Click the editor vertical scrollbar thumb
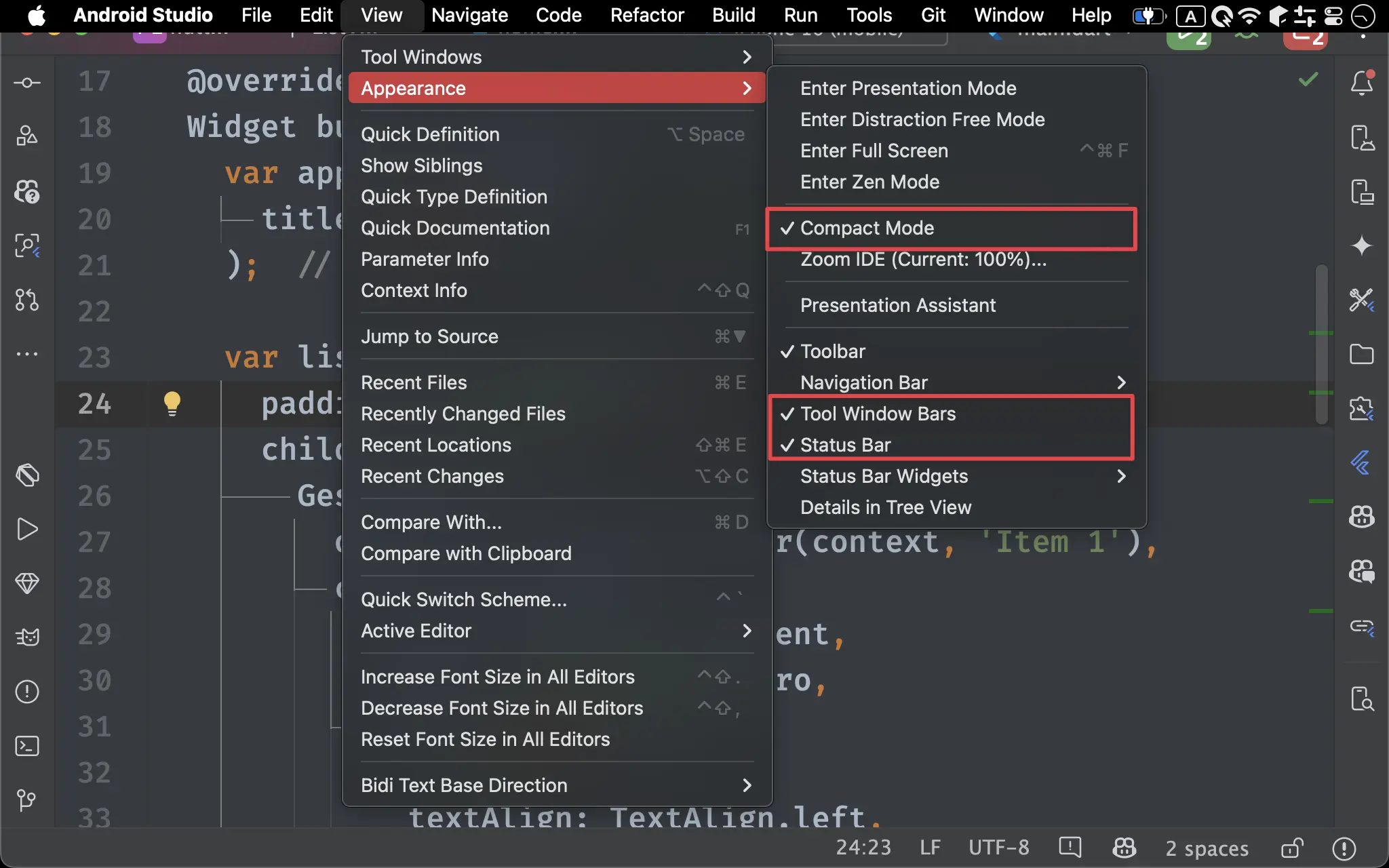 pyautogui.click(x=1321, y=344)
